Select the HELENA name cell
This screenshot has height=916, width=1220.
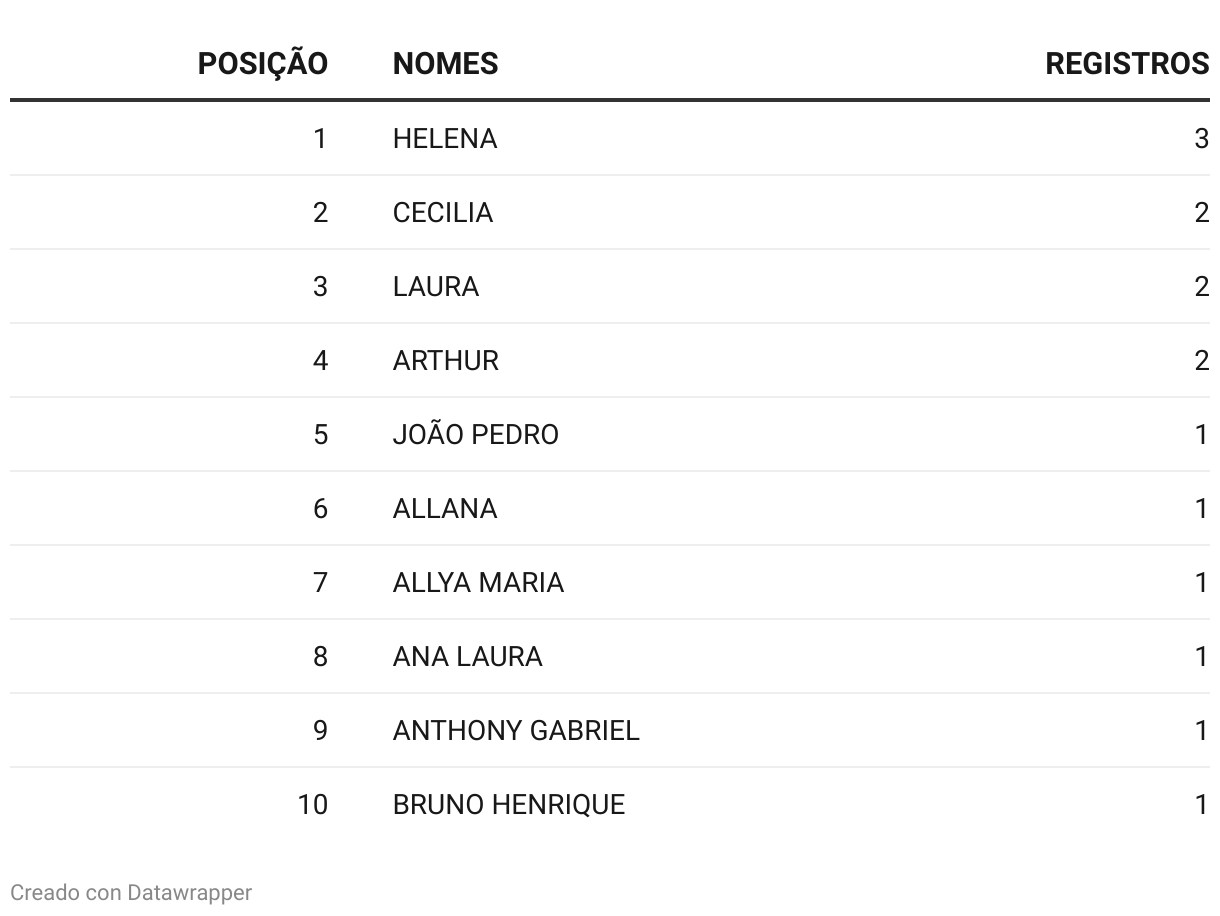pyautogui.click(x=445, y=139)
